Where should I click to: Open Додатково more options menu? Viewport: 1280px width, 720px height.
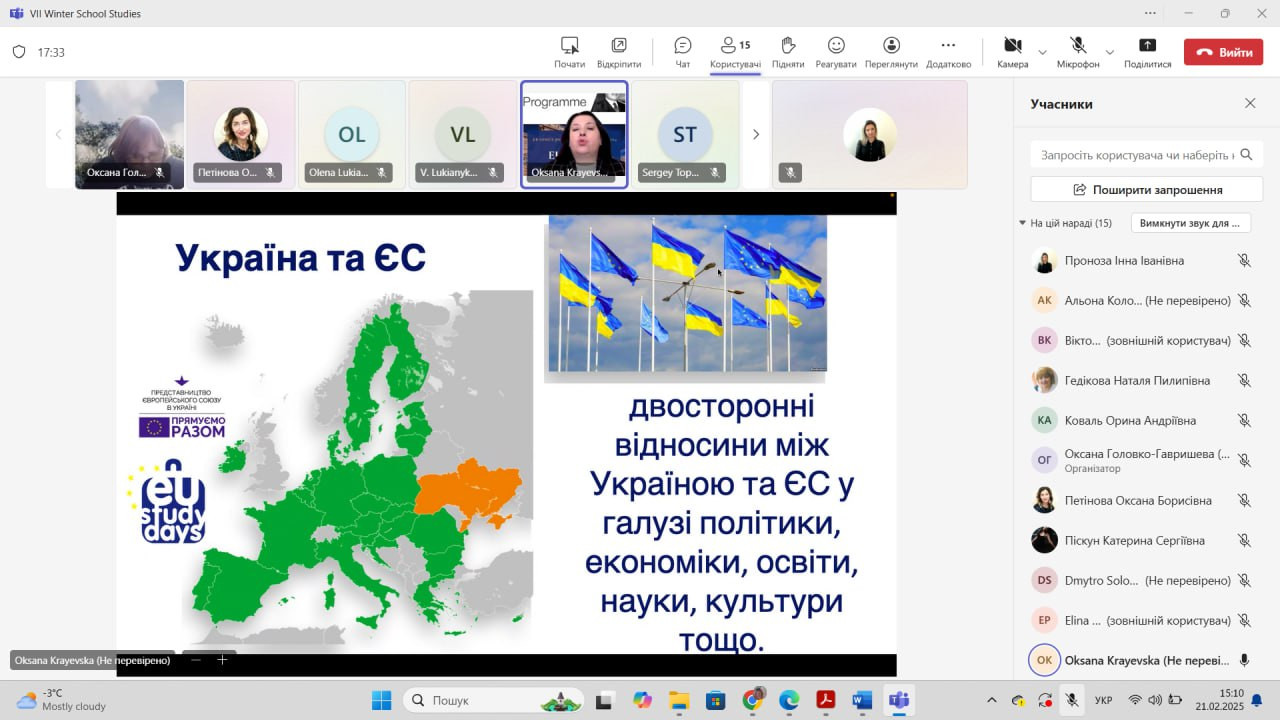(948, 52)
